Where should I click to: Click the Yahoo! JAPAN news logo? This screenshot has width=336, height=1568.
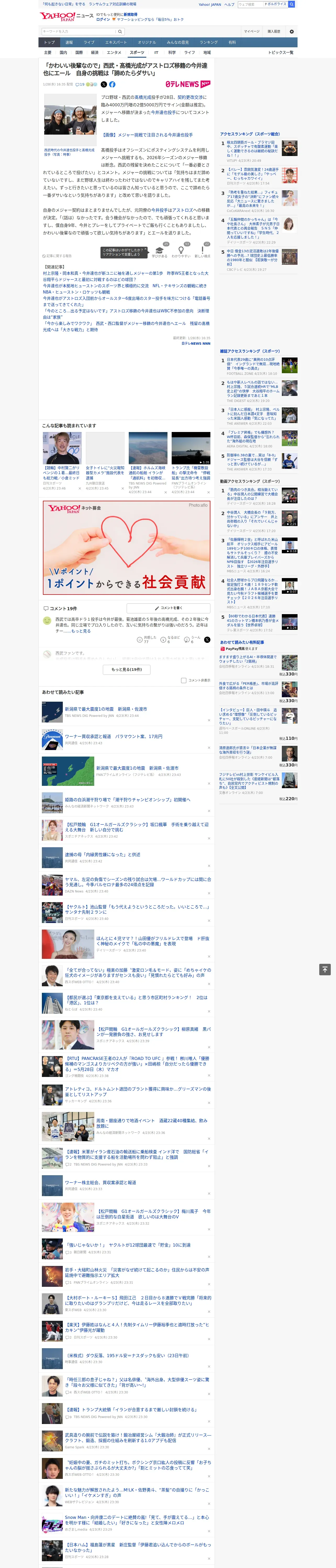coord(66,16)
